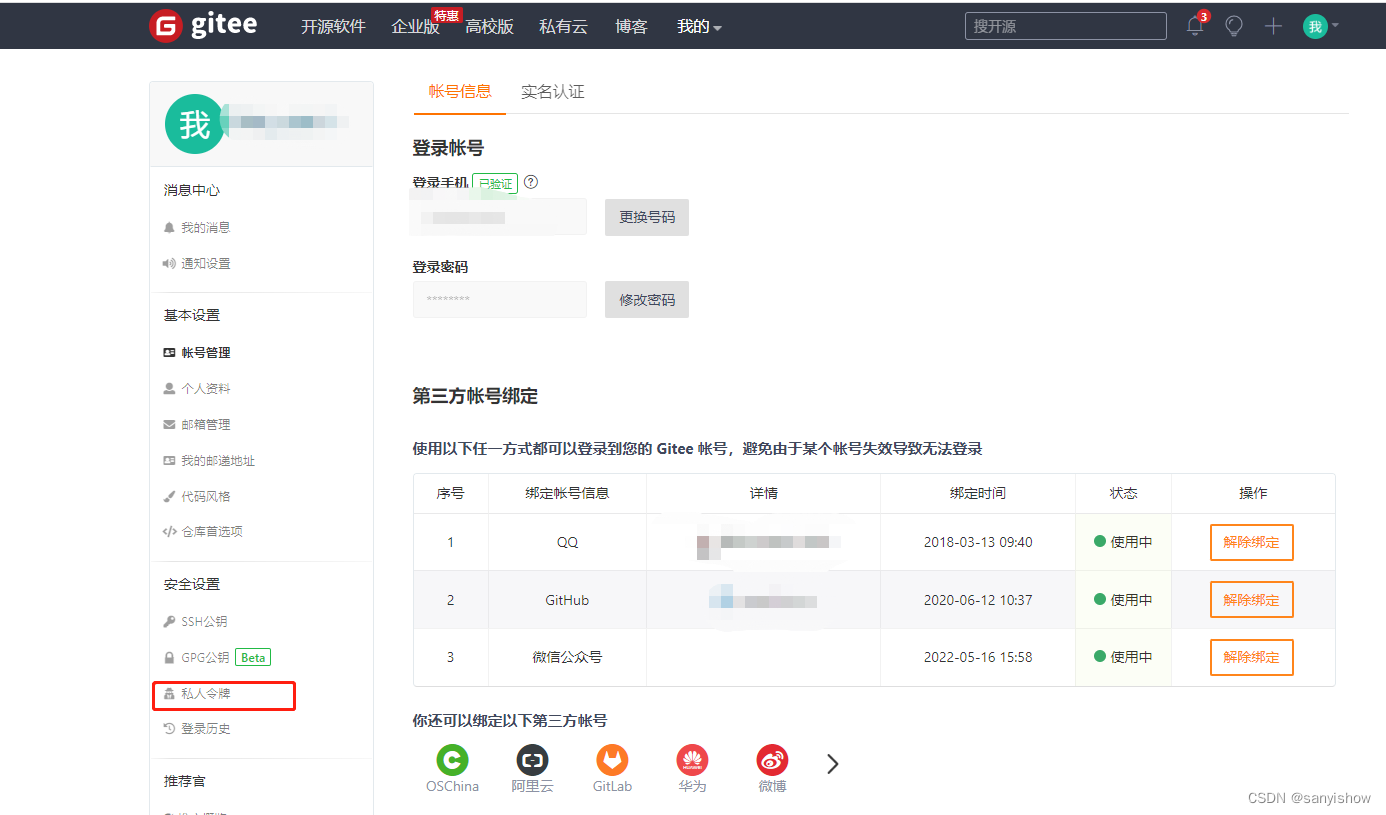
Task: Click the Gitee logo
Action: 202,25
